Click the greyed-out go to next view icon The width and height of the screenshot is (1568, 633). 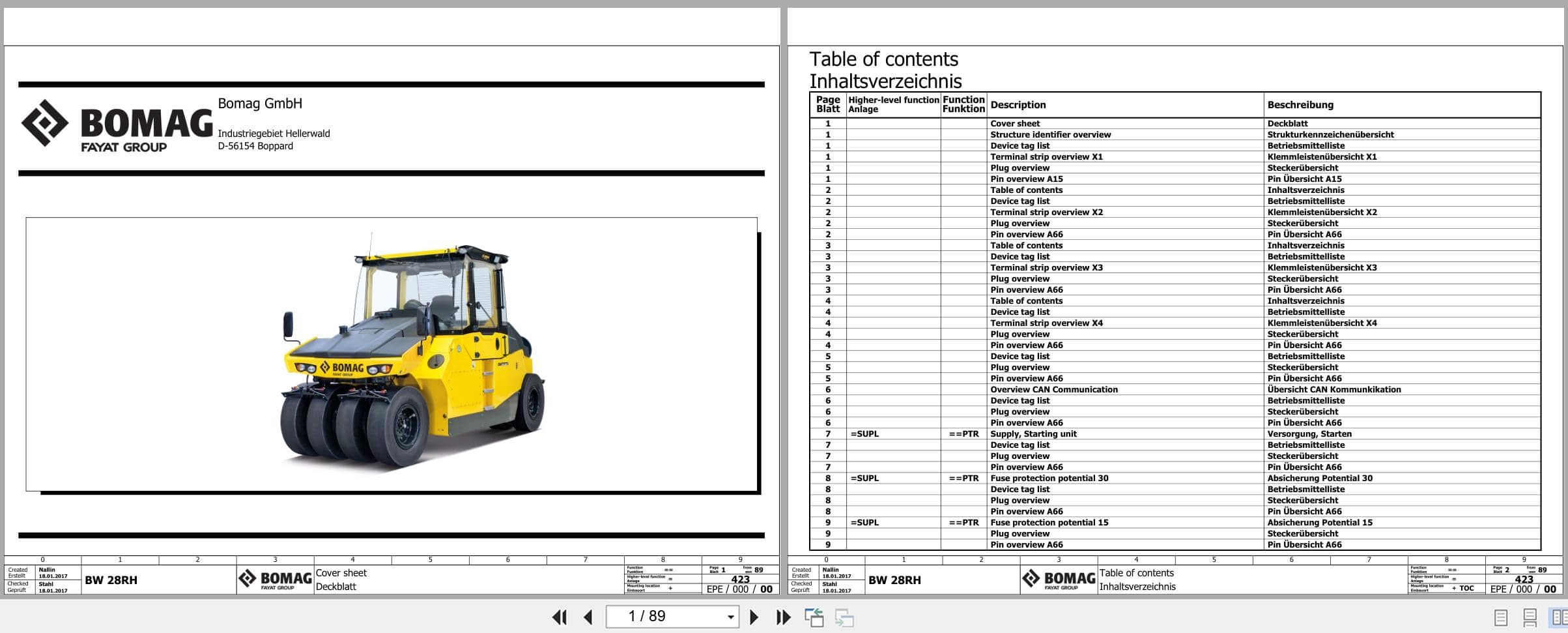(844, 617)
